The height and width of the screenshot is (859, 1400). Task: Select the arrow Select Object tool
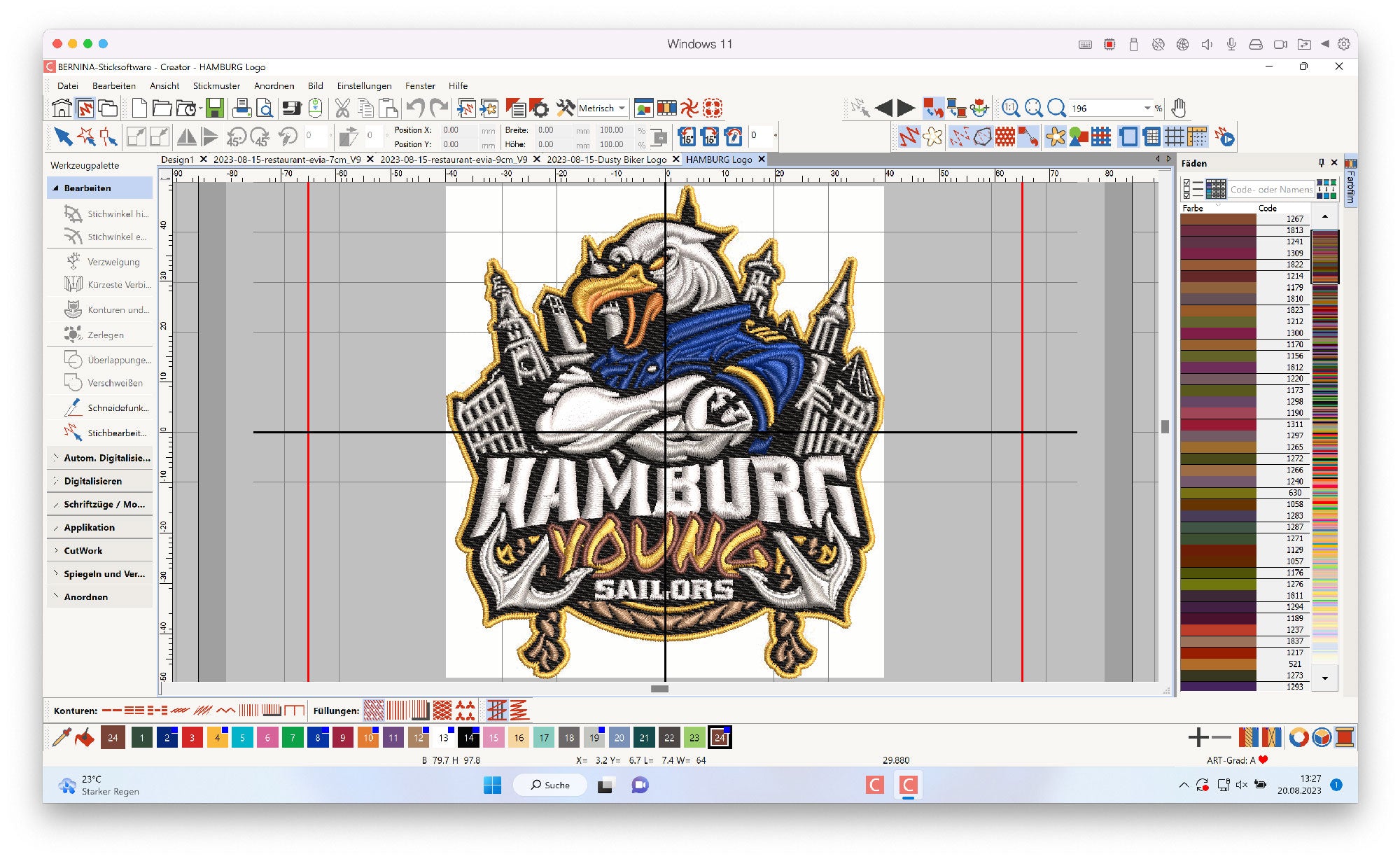pos(64,137)
